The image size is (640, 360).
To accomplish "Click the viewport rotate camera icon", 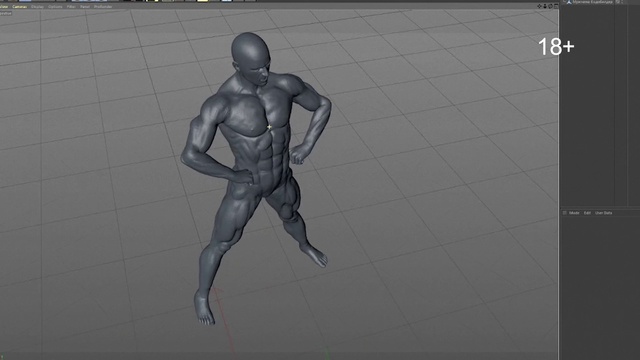I will point(550,6).
